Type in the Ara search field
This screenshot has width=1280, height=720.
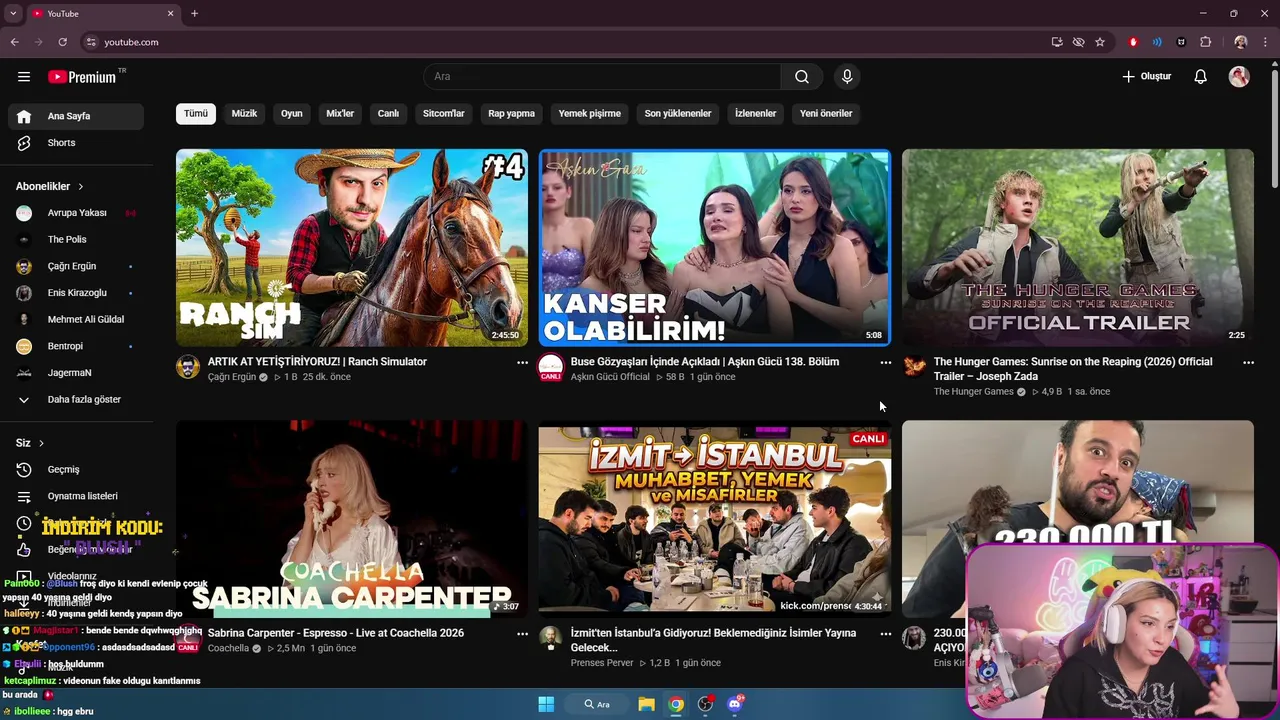pos(603,77)
